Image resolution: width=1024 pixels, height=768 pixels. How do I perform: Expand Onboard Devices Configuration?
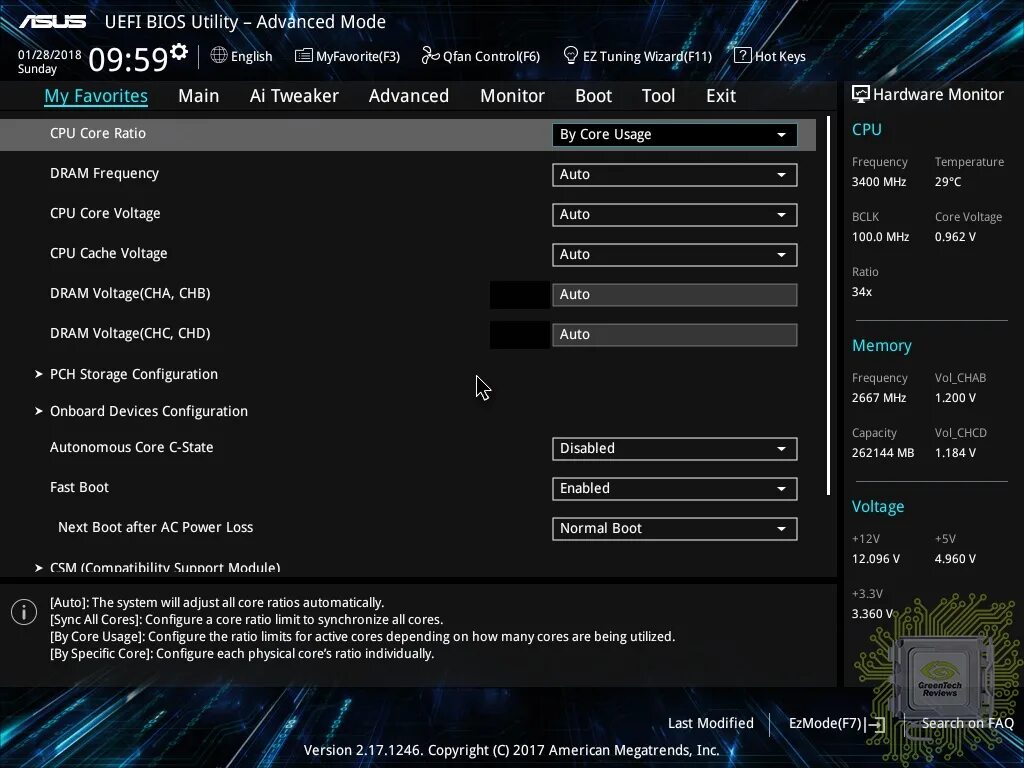click(x=148, y=411)
